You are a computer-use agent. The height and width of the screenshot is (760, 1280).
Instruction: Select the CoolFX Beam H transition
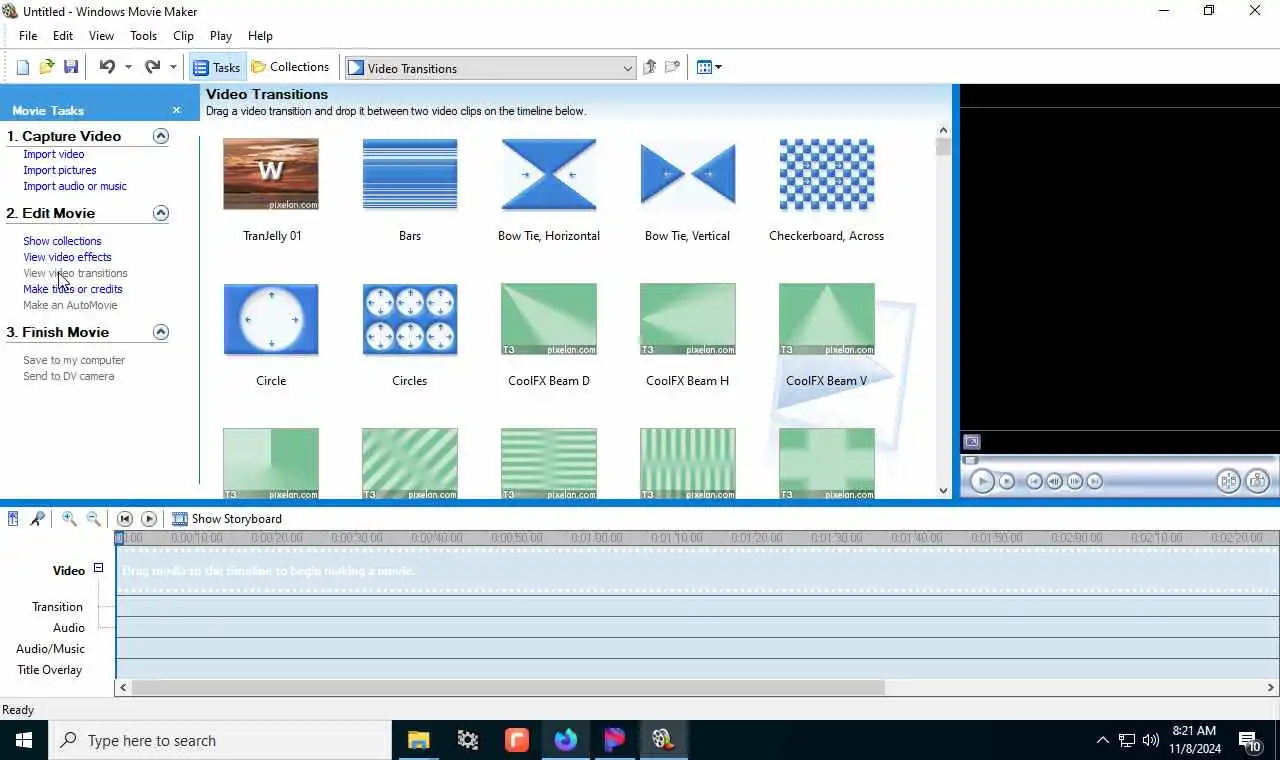(688, 319)
